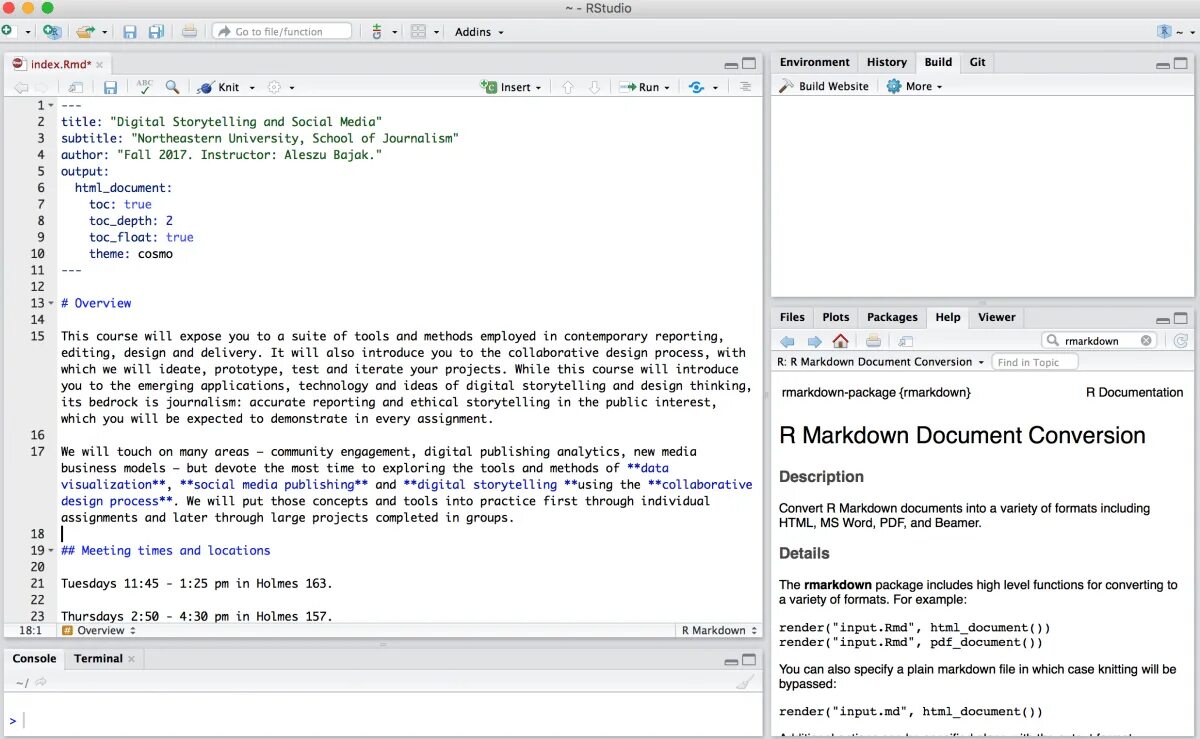Switch to the Terminal tab
This screenshot has height=739, width=1200.
pyautogui.click(x=98, y=658)
